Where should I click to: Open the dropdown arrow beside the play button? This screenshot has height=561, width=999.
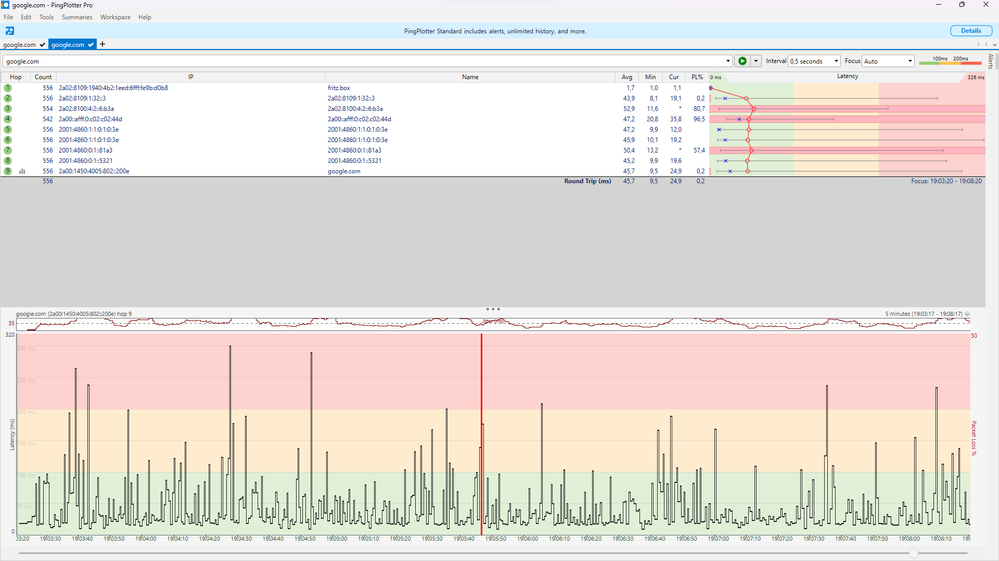756,61
